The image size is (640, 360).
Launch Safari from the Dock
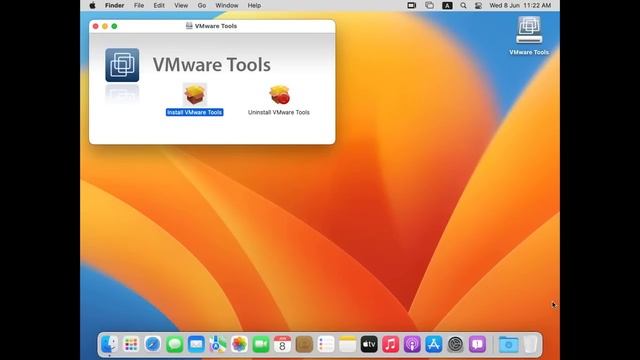tap(153, 344)
